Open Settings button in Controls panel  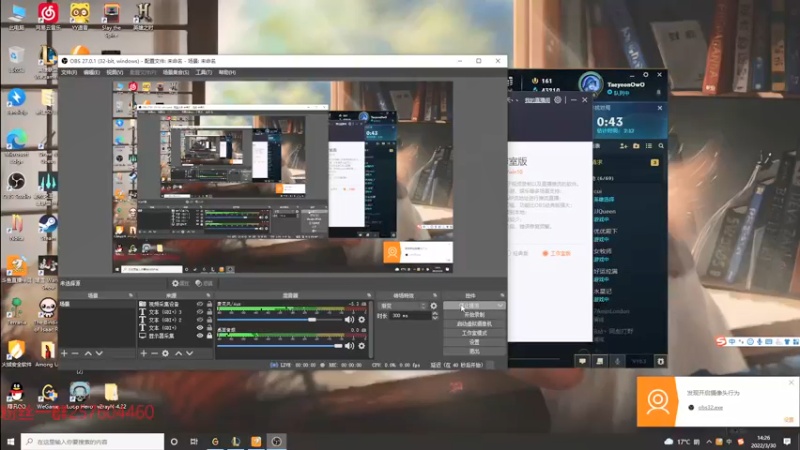point(474,342)
